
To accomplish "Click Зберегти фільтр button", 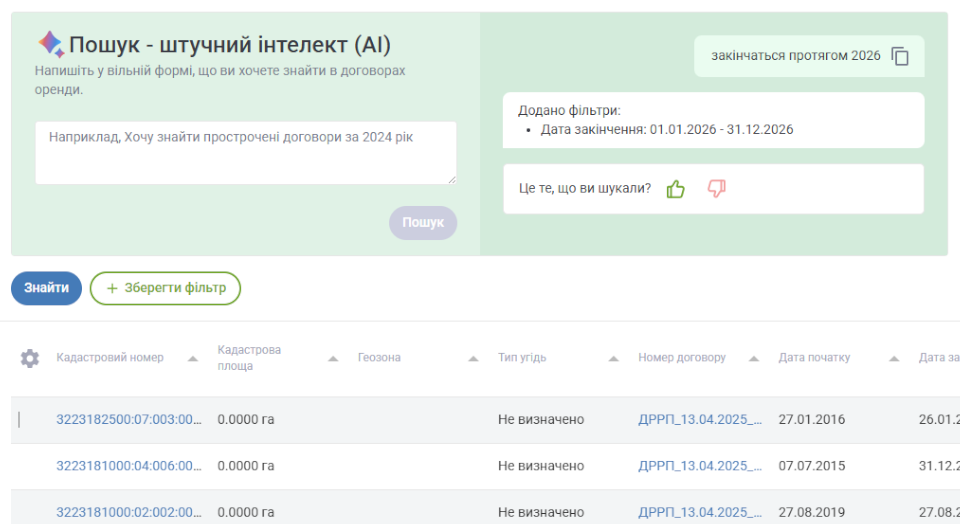I will click(x=165, y=288).
